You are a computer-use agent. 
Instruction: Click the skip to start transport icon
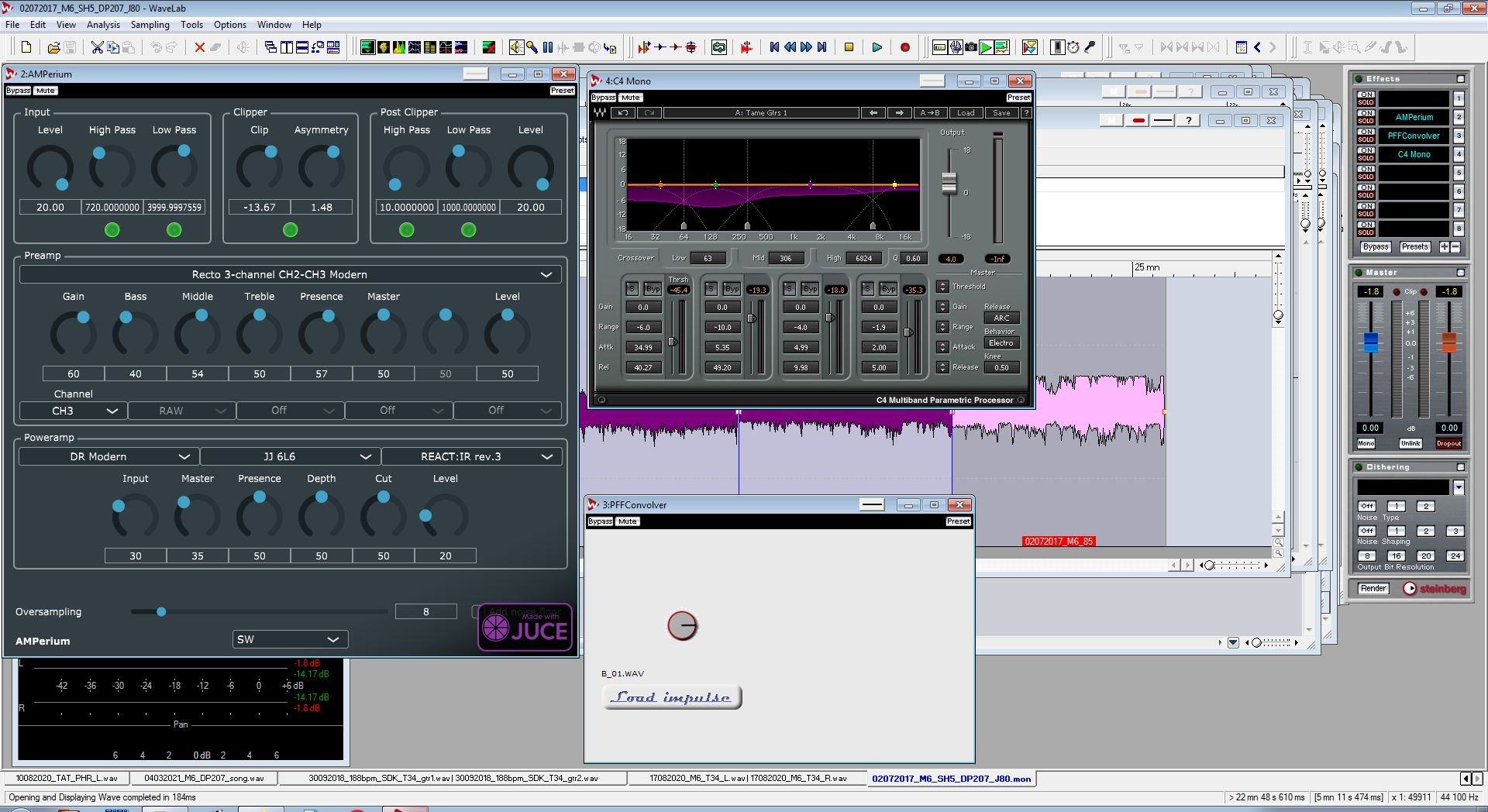click(x=773, y=47)
